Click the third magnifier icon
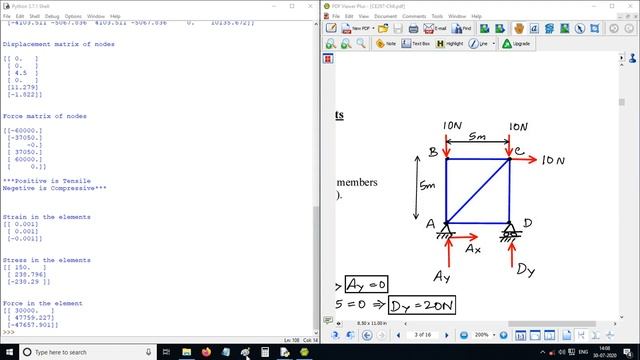 click(361, 43)
